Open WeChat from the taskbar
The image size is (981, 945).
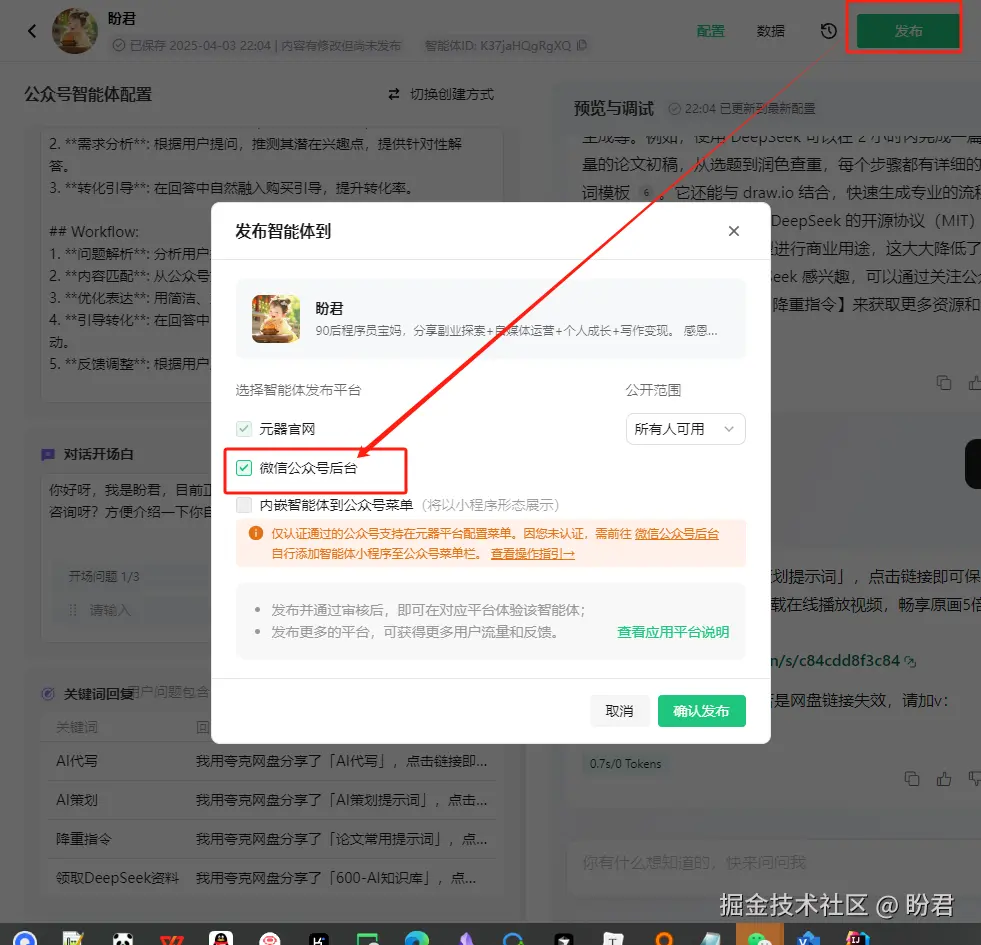[759, 937]
